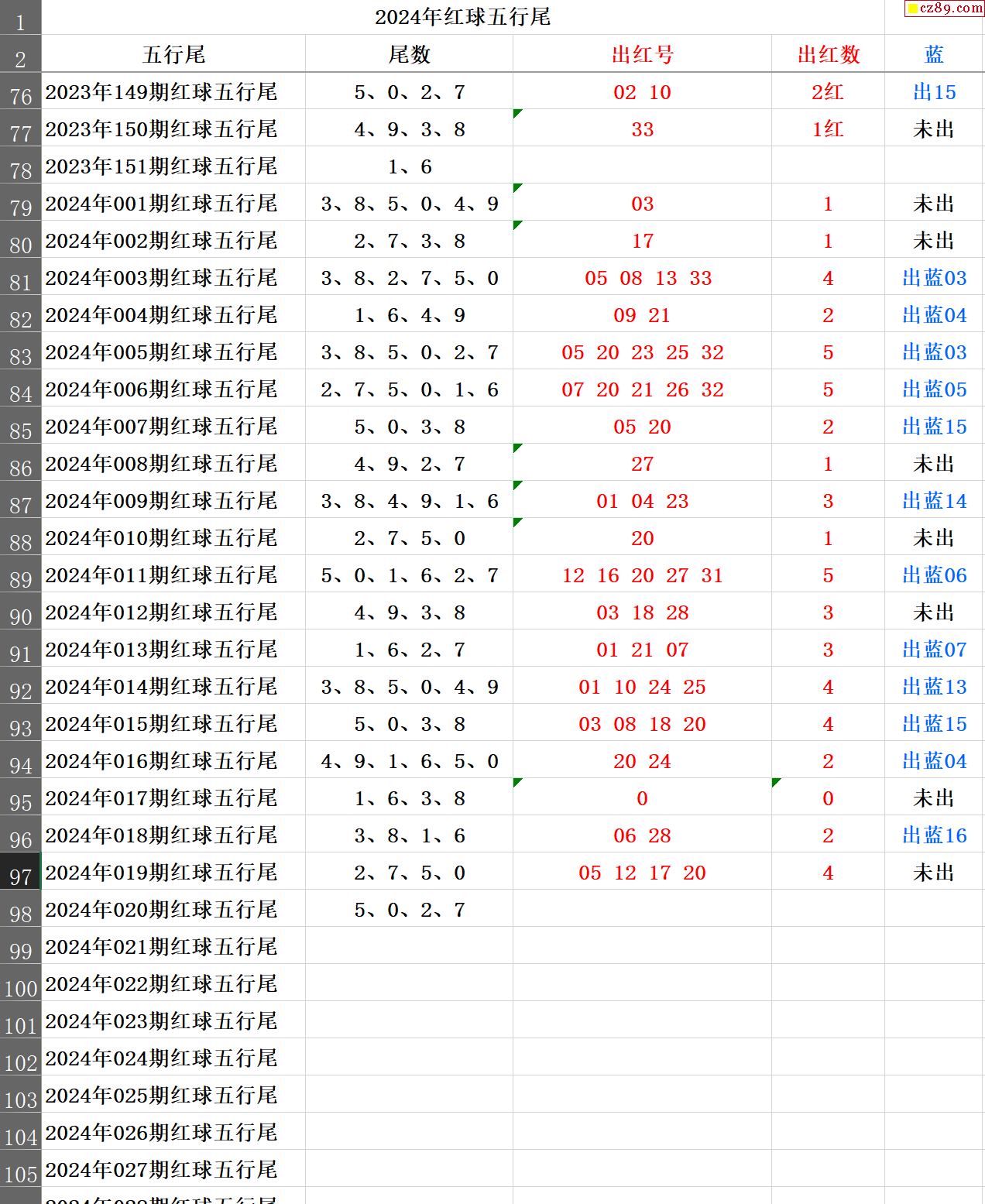Image resolution: width=985 pixels, height=1204 pixels.
Task: Click cell with 12 16 20 27 31
Action: point(642,575)
